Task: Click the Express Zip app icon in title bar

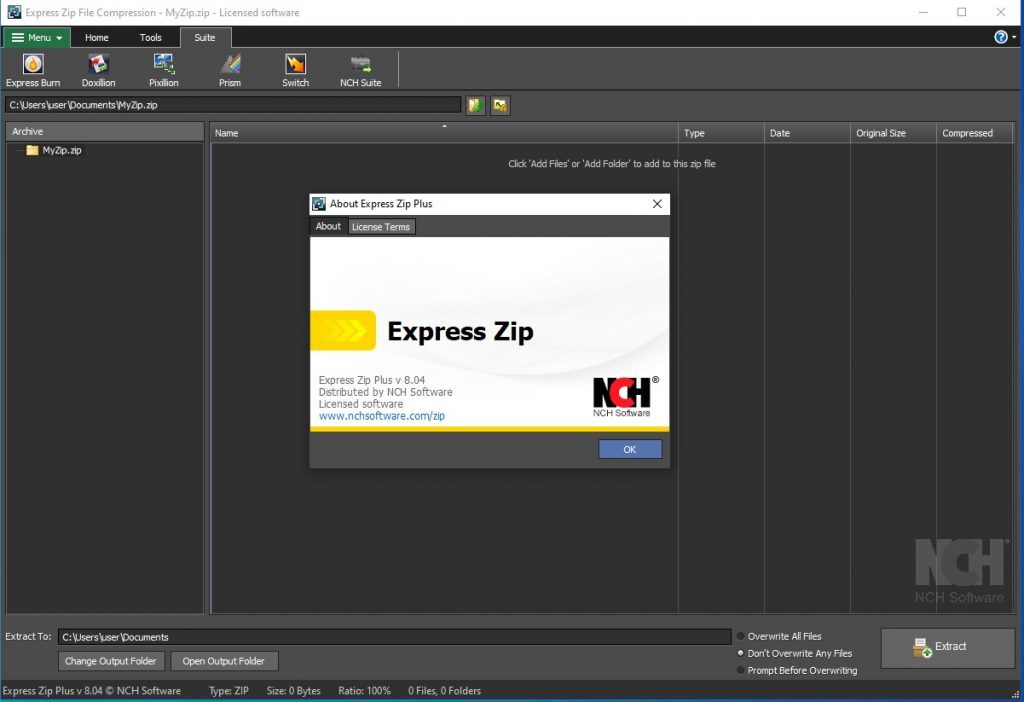Action: (x=14, y=12)
